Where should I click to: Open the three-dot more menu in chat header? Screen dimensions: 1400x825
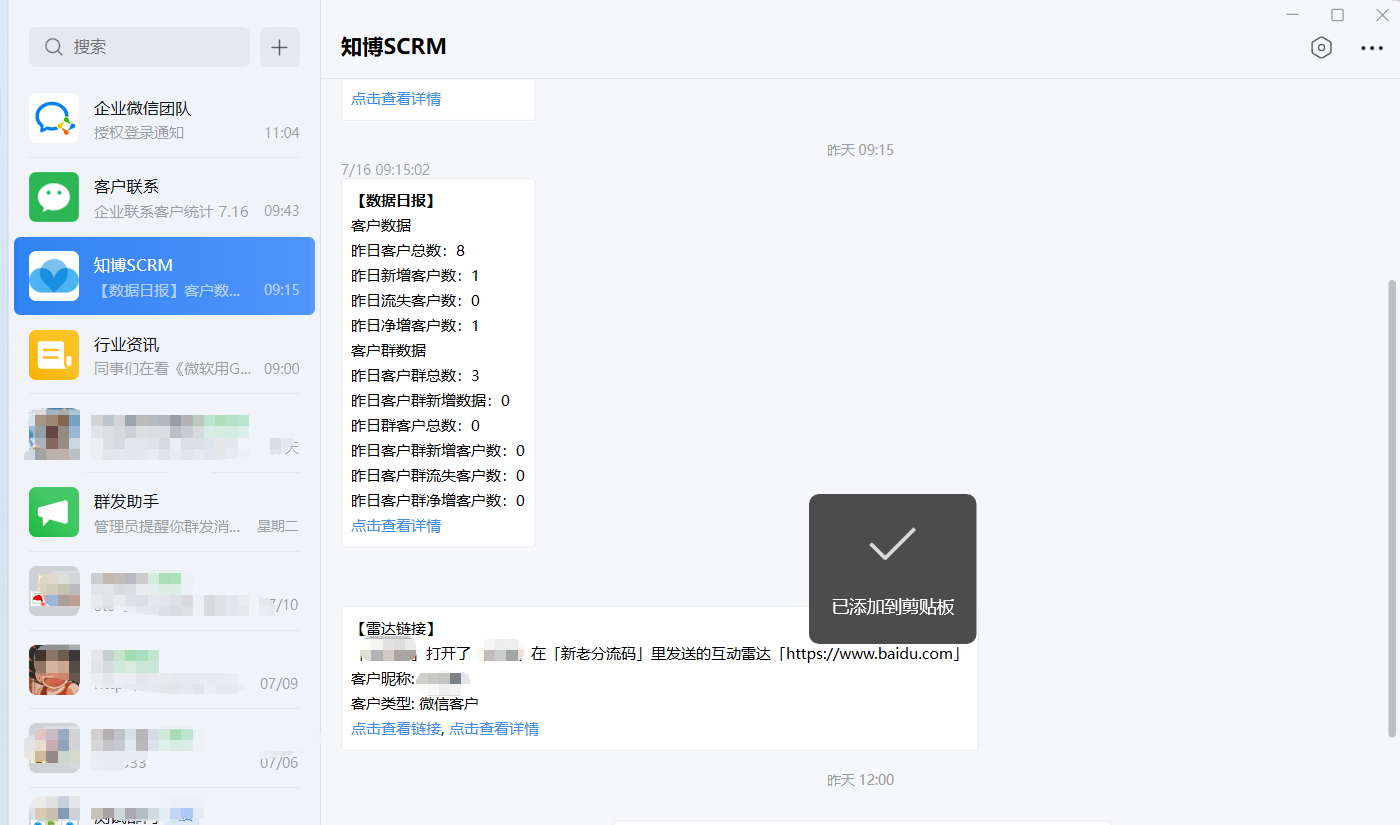(x=1372, y=47)
